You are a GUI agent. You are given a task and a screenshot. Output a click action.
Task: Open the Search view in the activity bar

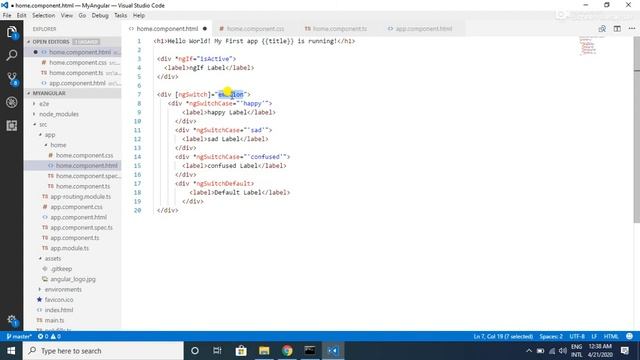click(x=11, y=55)
